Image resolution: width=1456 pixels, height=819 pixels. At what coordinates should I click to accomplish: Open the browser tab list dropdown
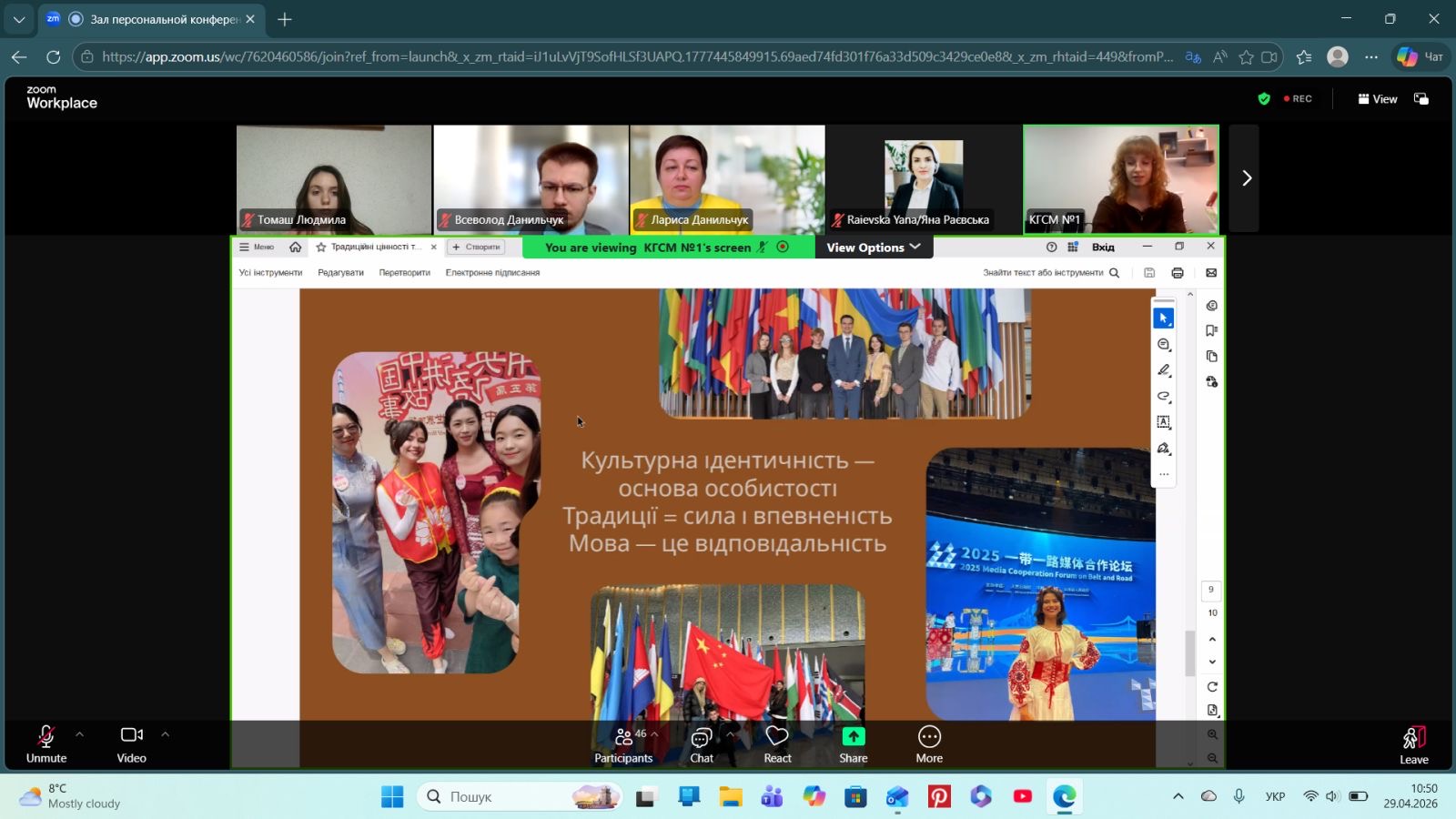19,19
